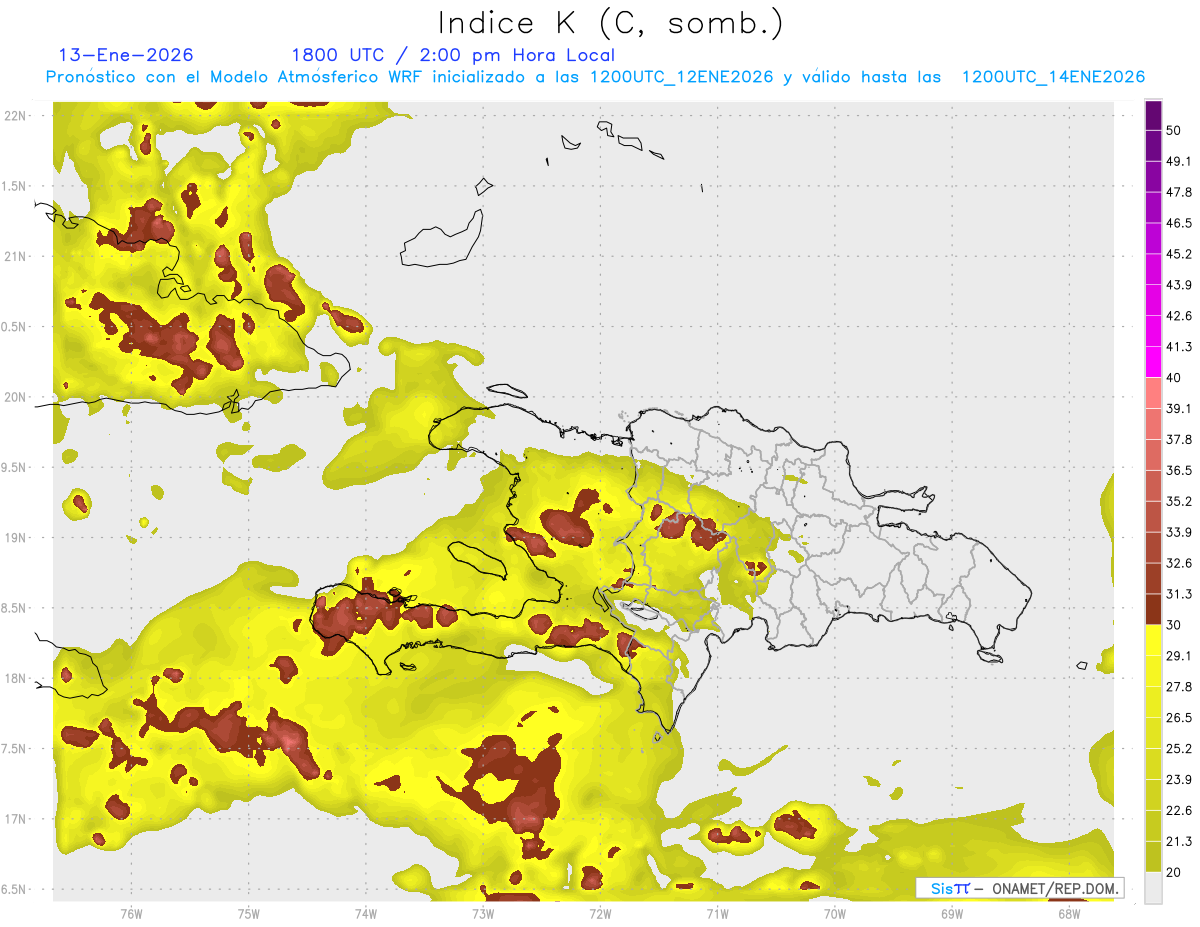Click the colorbar value "41.3"
This screenshot has height=927, width=1200.
[x=1179, y=347]
